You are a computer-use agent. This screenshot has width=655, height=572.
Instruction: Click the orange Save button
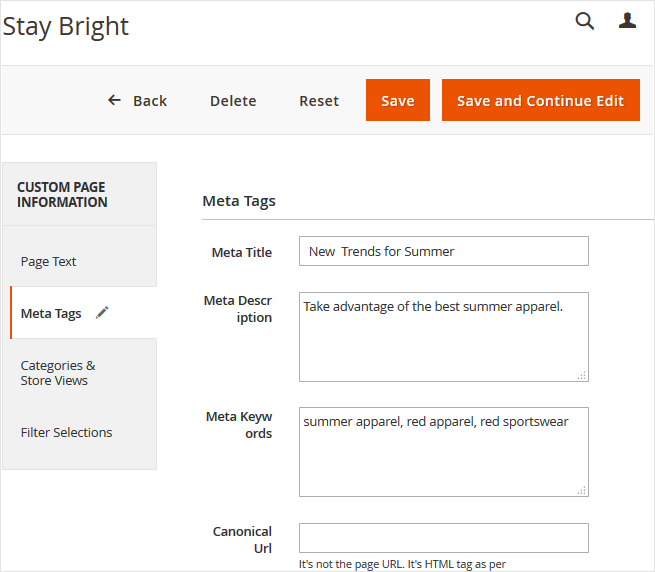(397, 101)
